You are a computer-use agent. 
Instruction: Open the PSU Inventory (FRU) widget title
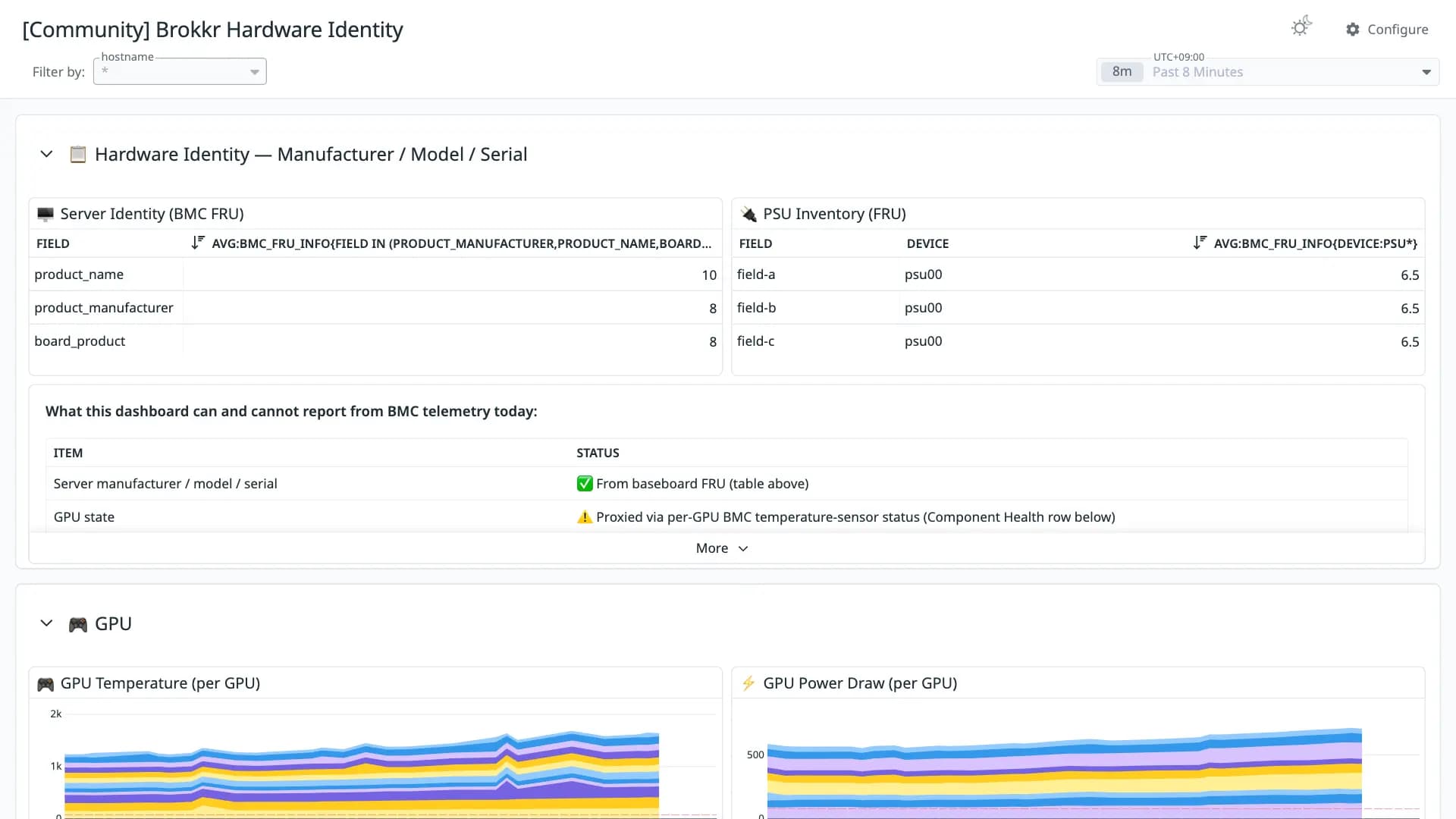coord(834,214)
